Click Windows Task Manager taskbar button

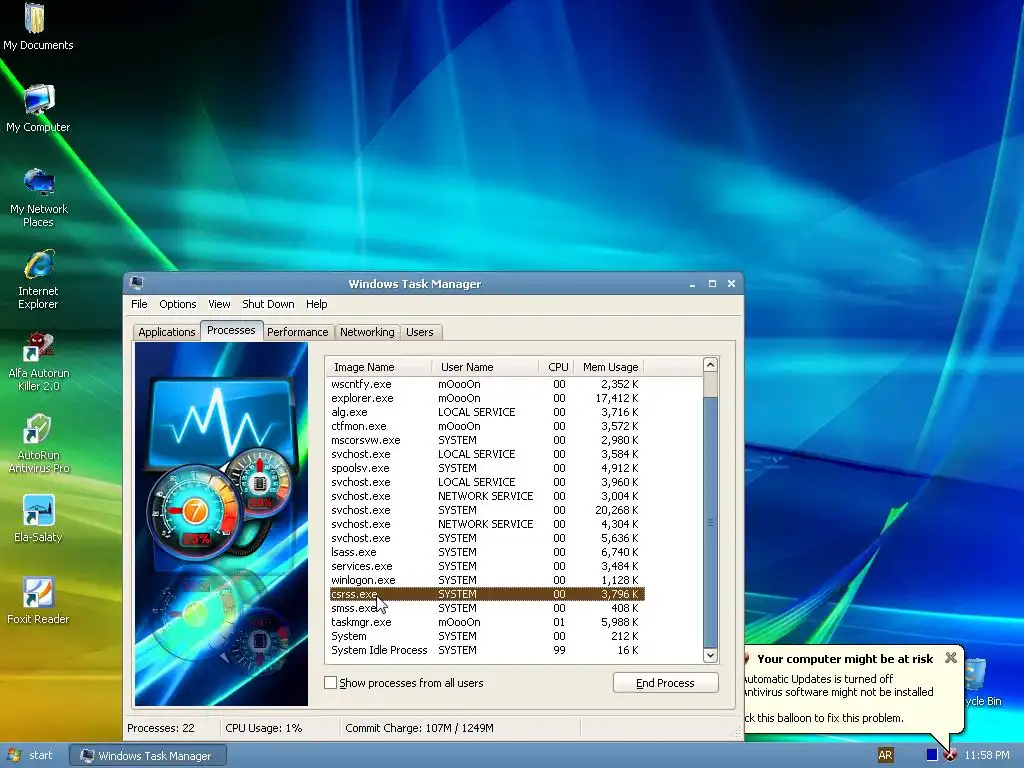(148, 756)
